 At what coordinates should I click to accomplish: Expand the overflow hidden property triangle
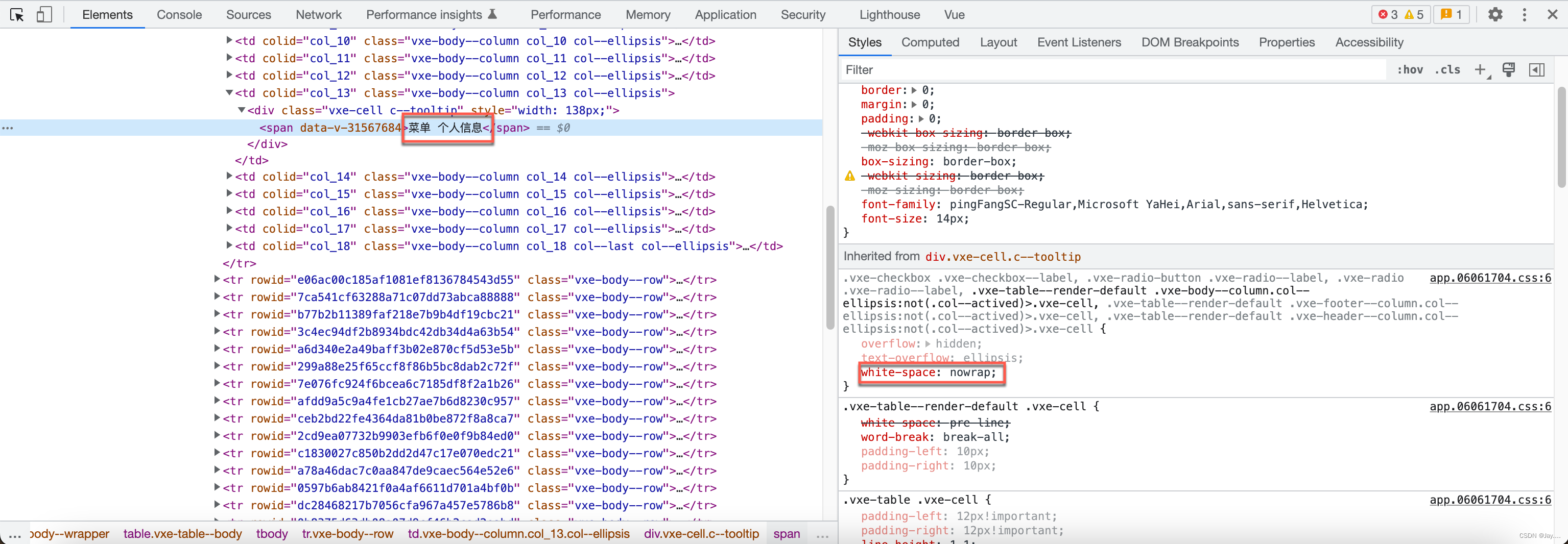tap(928, 344)
